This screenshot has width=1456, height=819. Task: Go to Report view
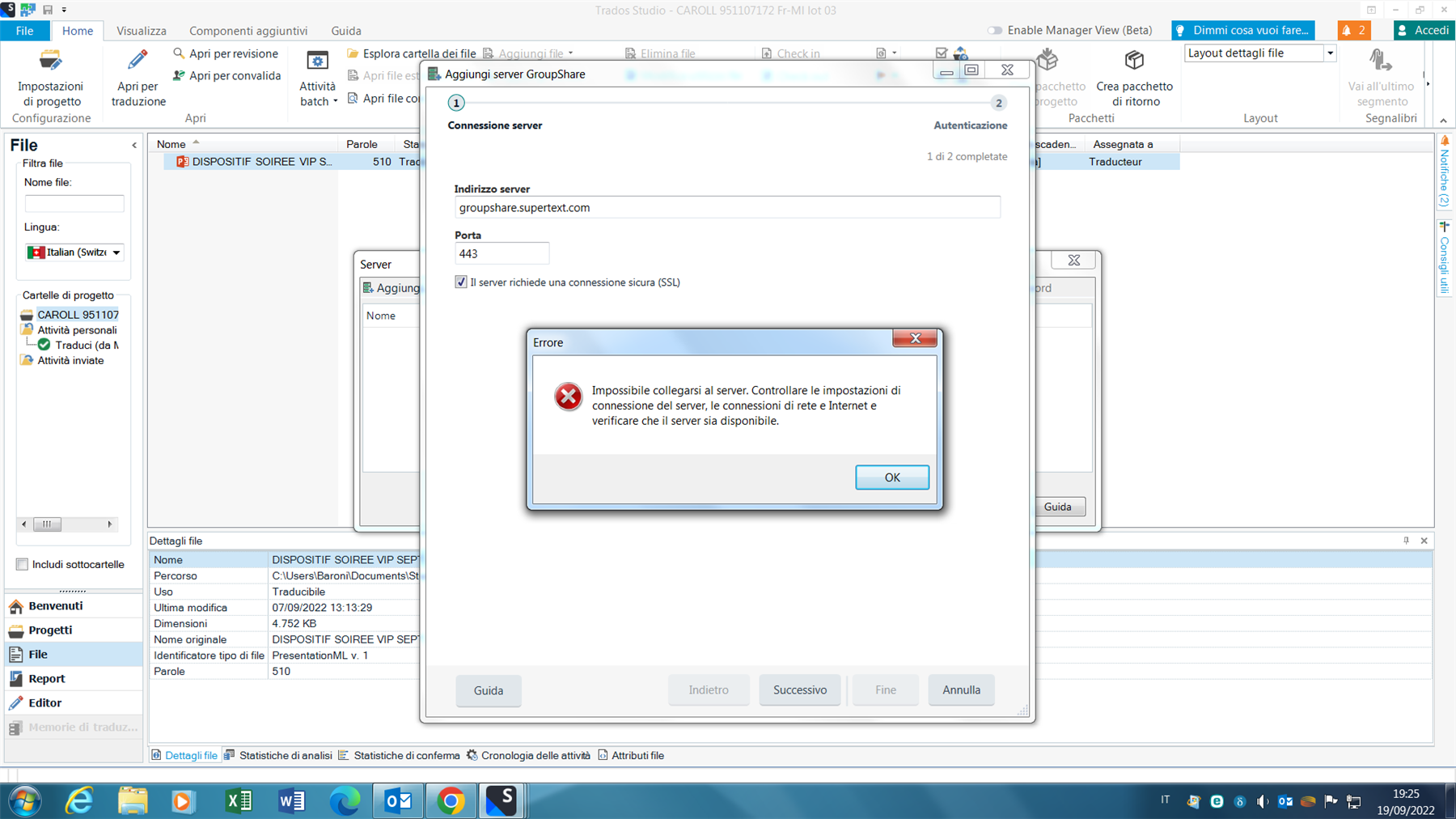tap(74, 679)
